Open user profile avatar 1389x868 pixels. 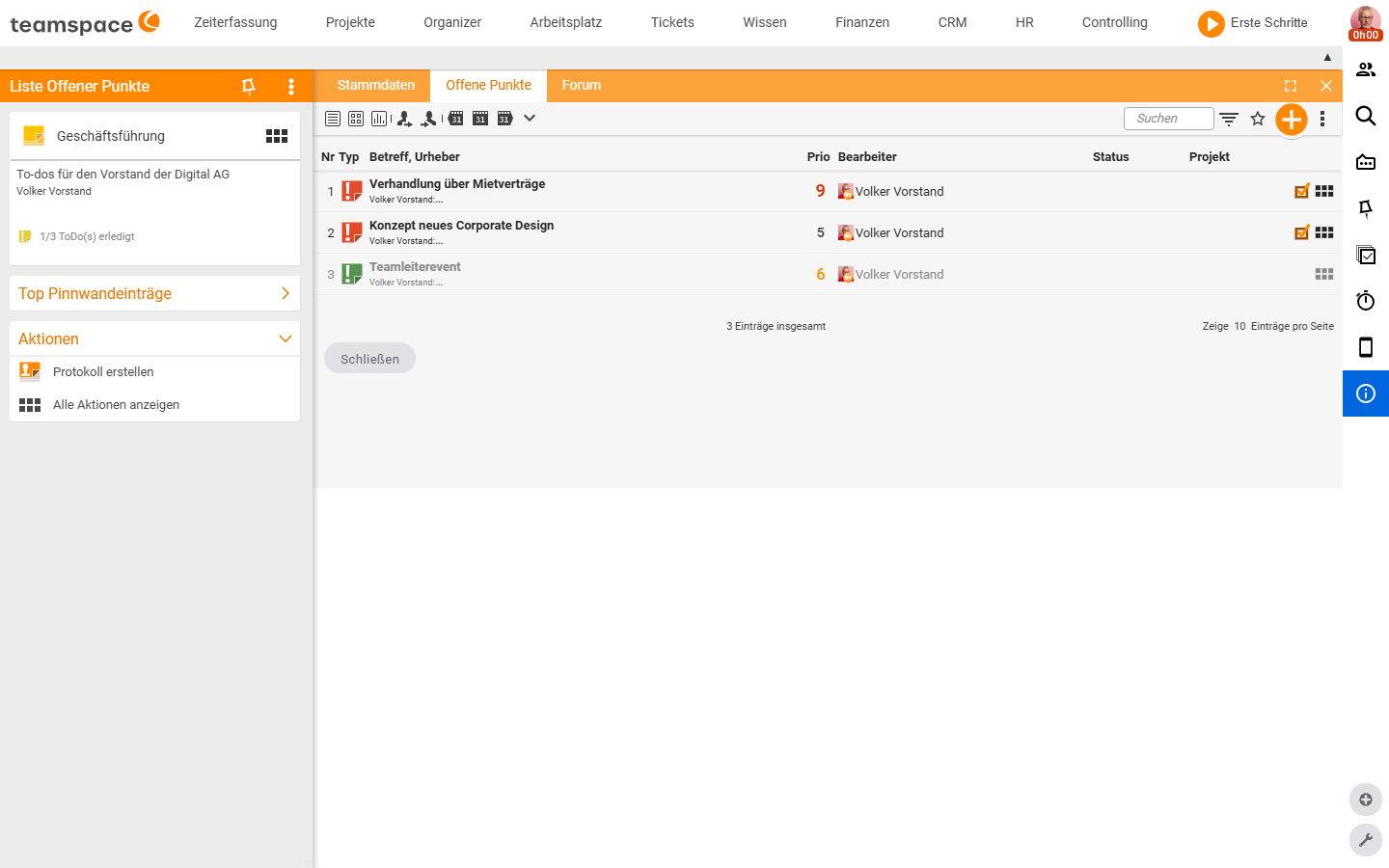click(1366, 22)
